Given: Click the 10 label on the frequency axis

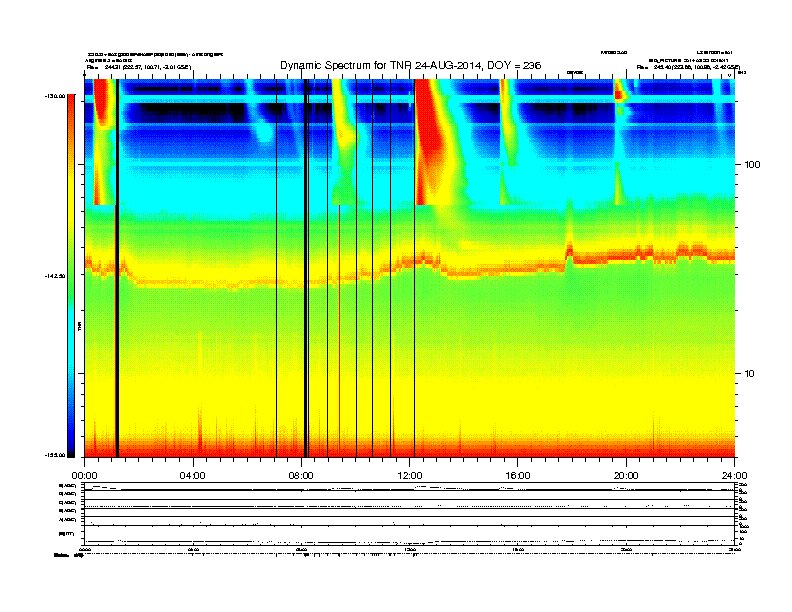Looking at the screenshot, I should (750, 374).
